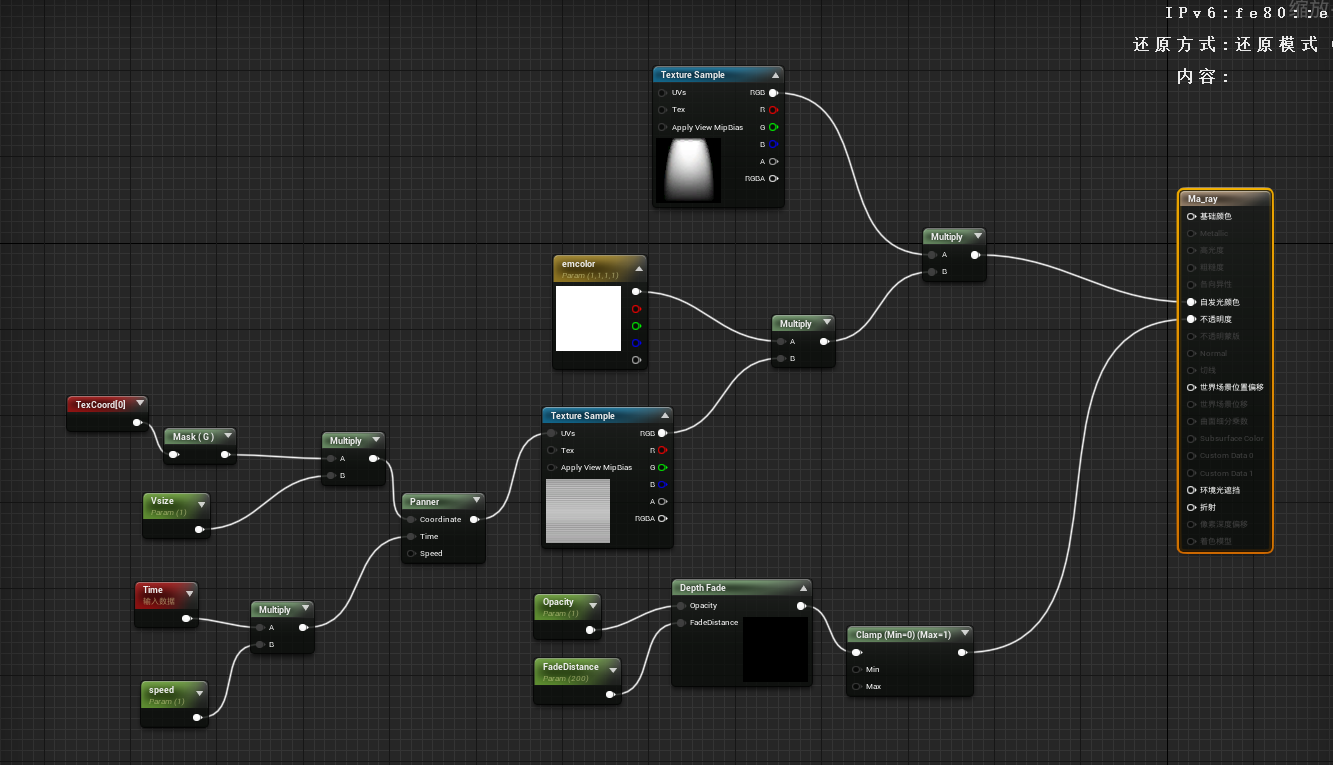
Task: Open the Panner node dropdown arrow
Action: click(x=476, y=502)
